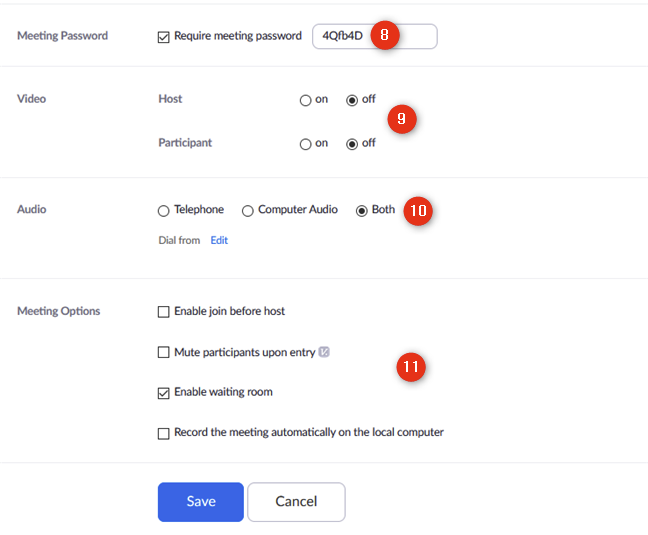The height and width of the screenshot is (535, 648).
Task: Select off for Host video
Action: (x=352, y=100)
